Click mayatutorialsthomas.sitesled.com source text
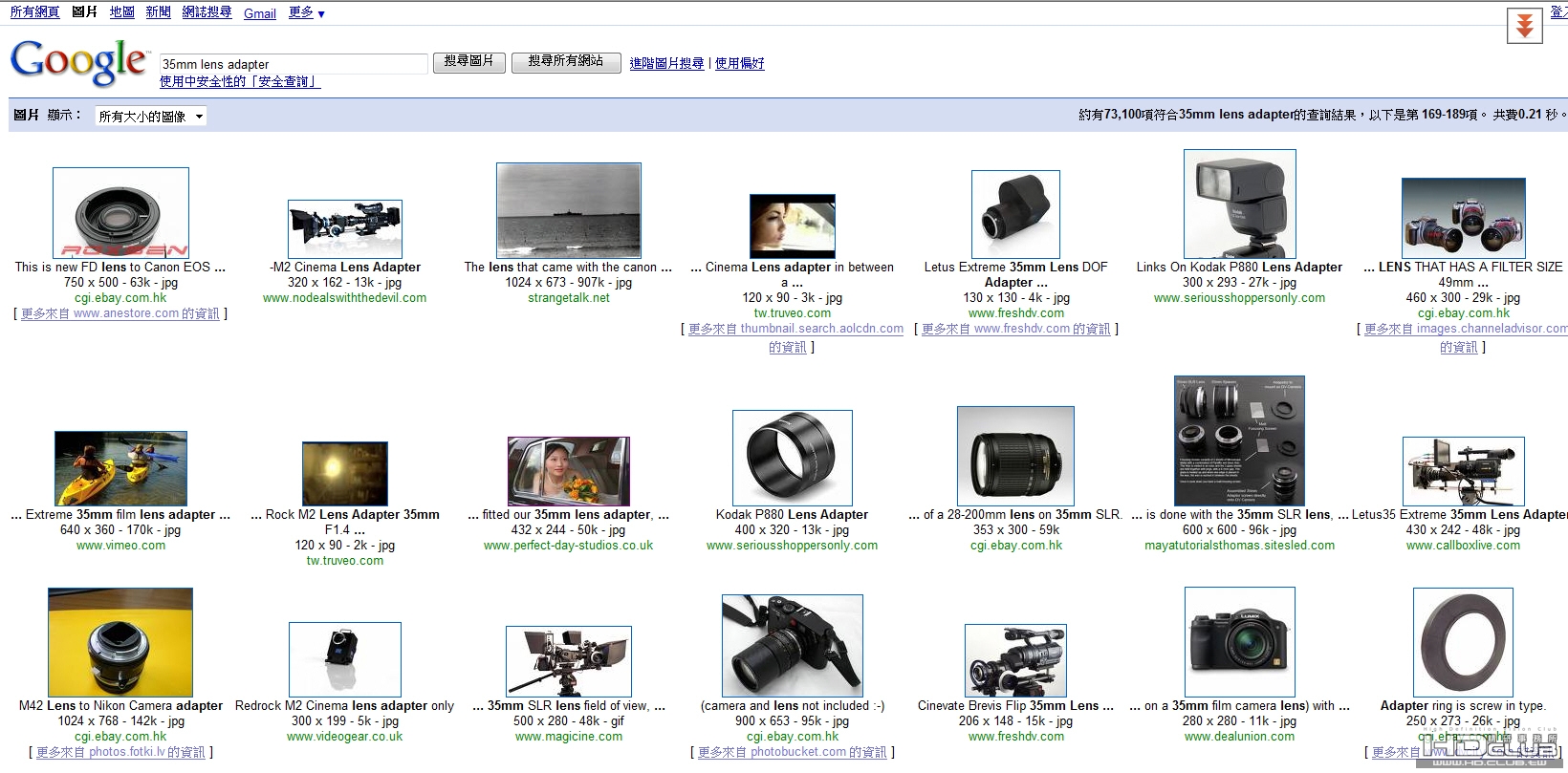 pyautogui.click(x=1240, y=546)
